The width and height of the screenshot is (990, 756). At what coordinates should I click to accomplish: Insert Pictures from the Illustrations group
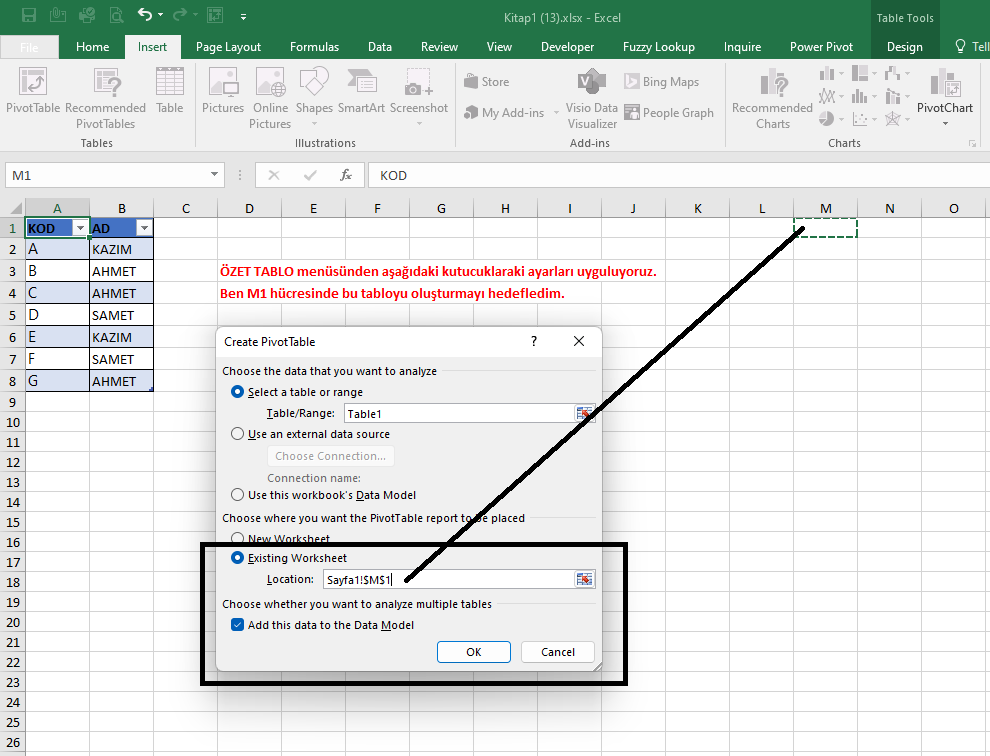[x=223, y=92]
